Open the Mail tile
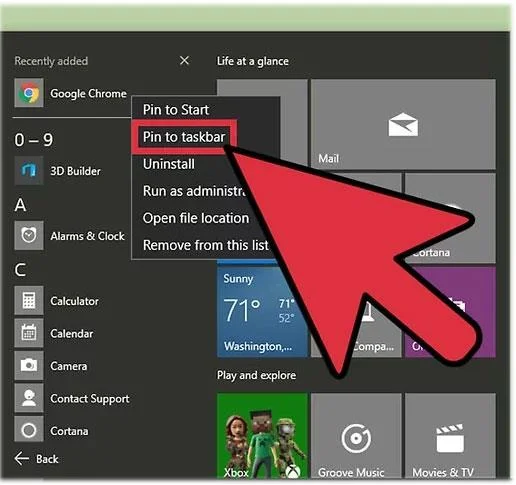This screenshot has height=485, width=516. [403, 124]
